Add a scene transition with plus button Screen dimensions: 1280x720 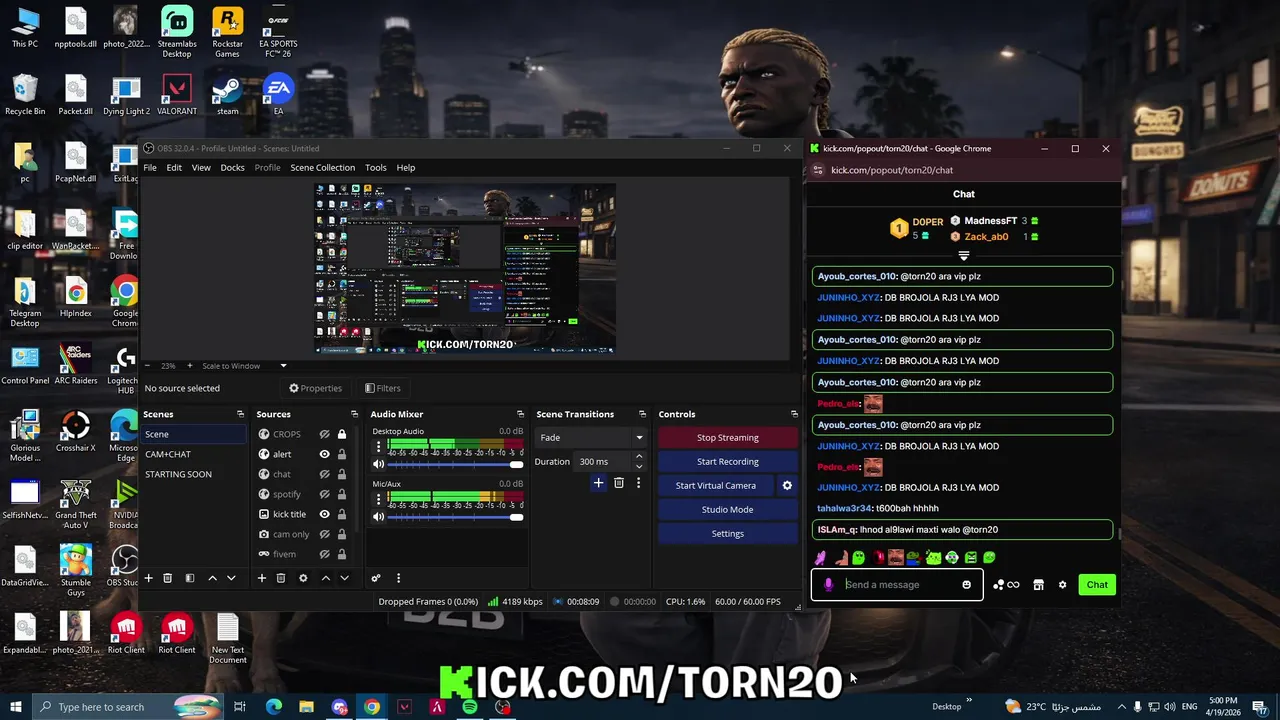point(598,483)
